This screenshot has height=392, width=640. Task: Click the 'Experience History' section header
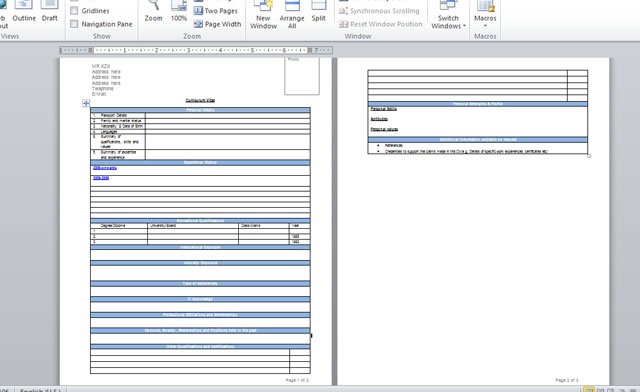(x=200, y=163)
